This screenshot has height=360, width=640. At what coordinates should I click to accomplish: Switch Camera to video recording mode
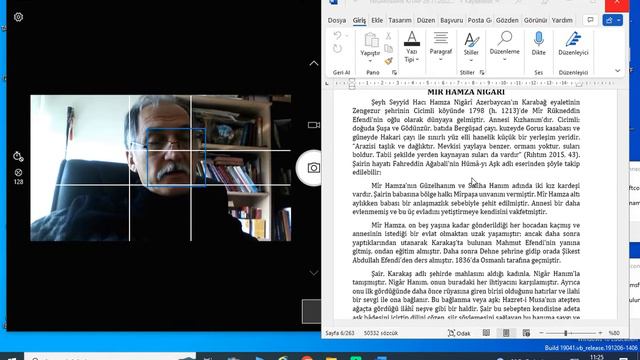[313, 125]
